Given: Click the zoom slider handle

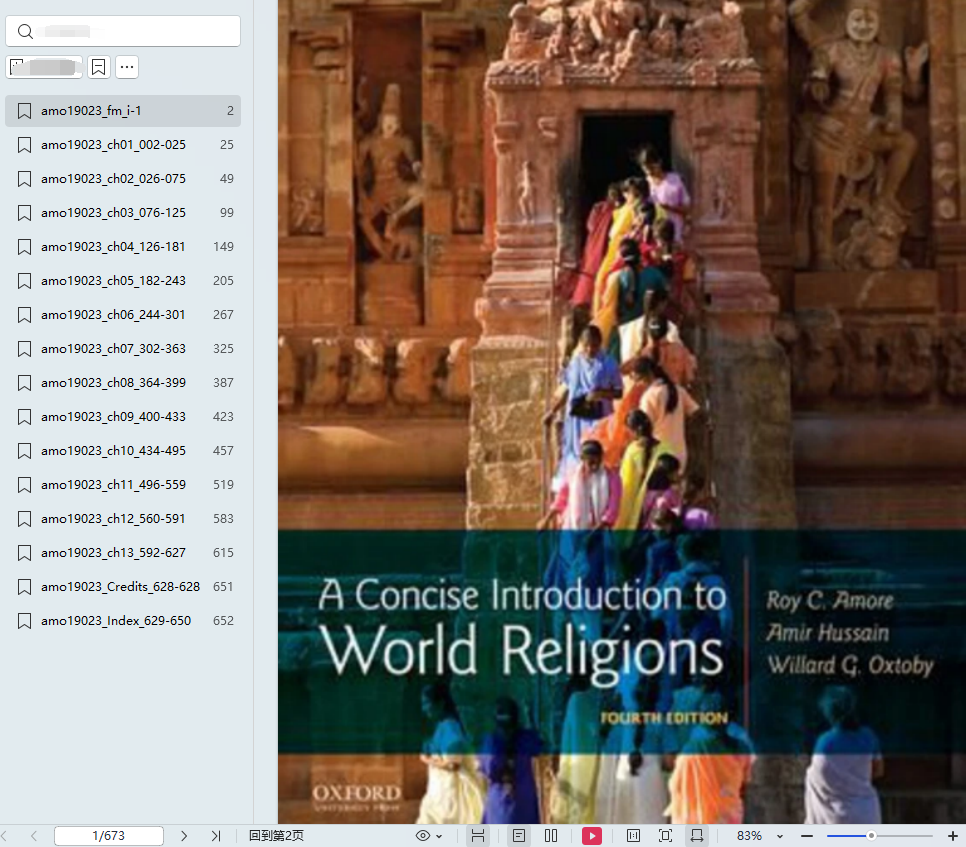Looking at the screenshot, I should click(871, 836).
